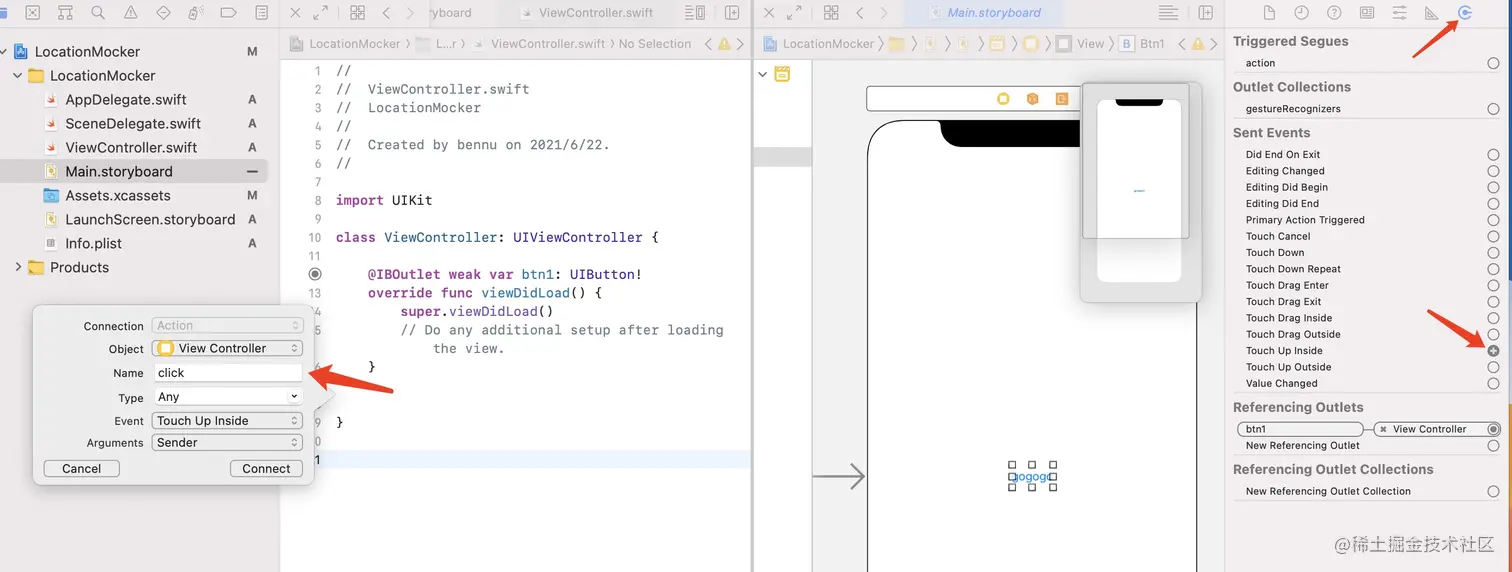
Task: Click the Did End On Exit circle
Action: [1493, 155]
